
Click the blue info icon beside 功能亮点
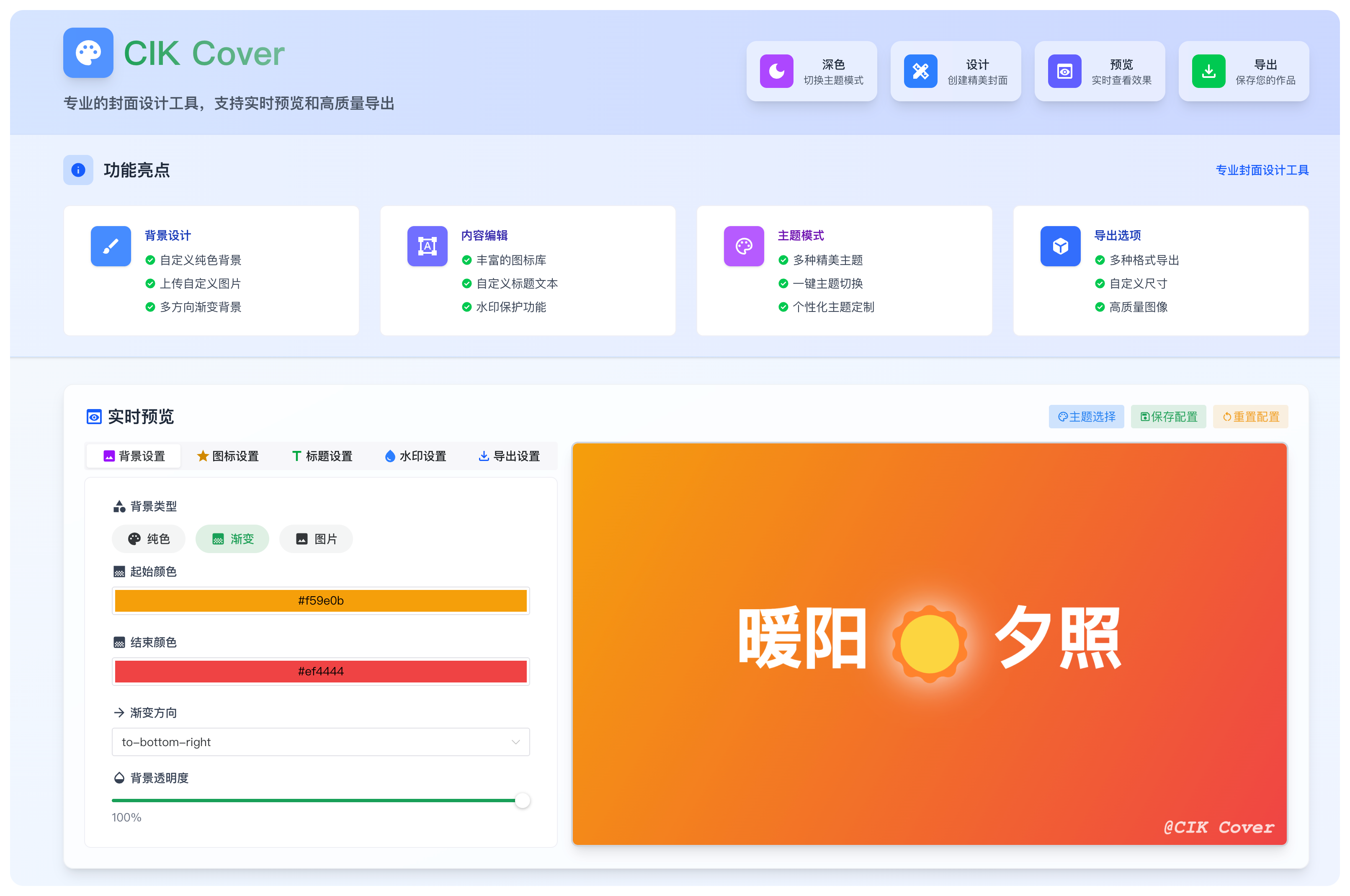pyautogui.click(x=78, y=170)
